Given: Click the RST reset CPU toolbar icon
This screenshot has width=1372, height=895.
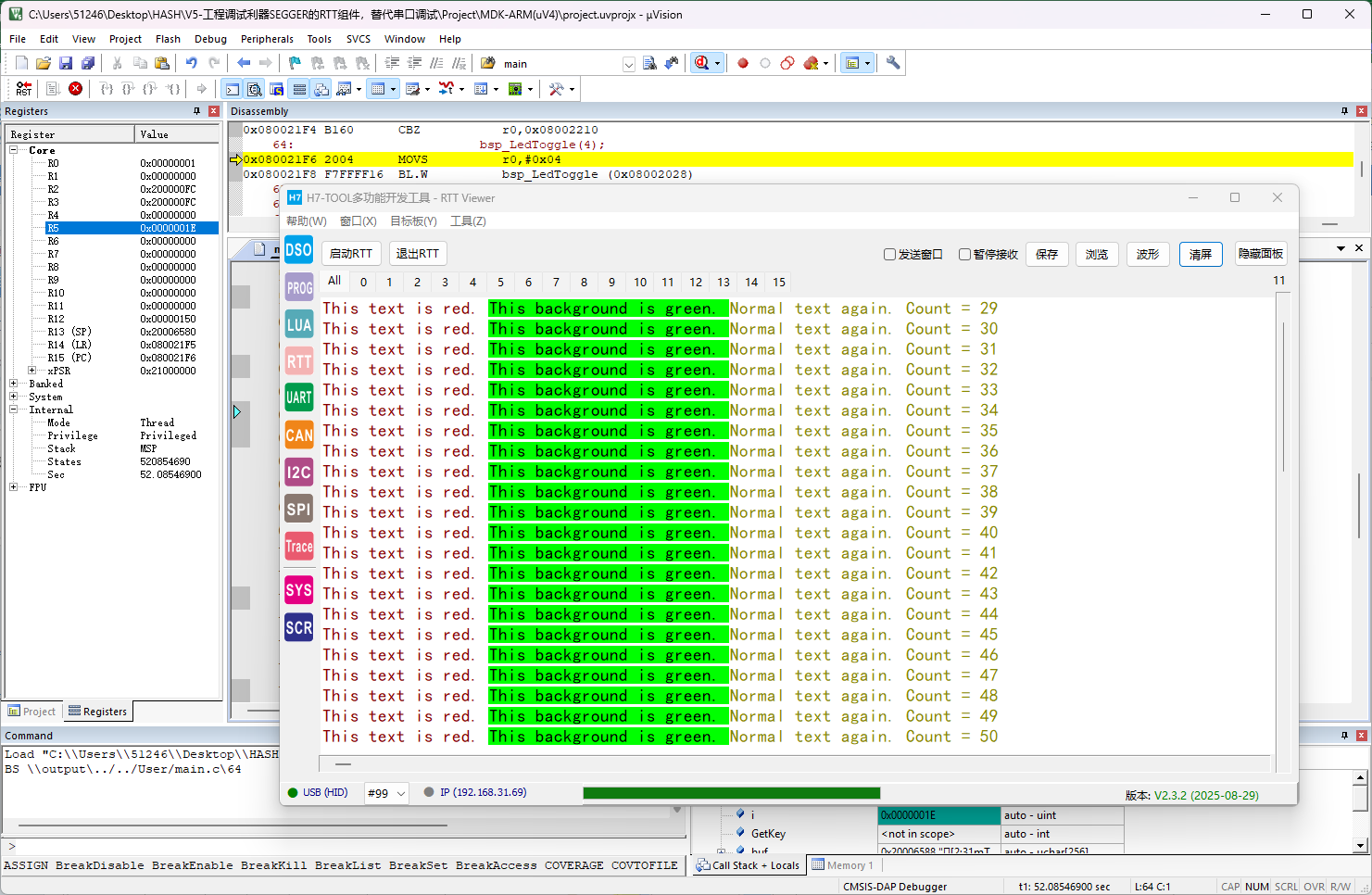Looking at the screenshot, I should 24,89.
